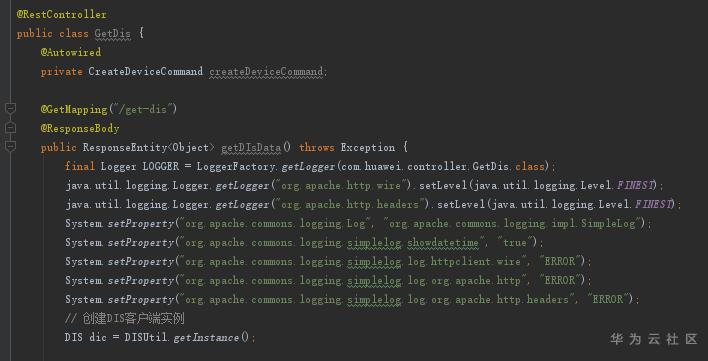Click the @GetMapping annotation
708x361 pixels.
(74, 109)
